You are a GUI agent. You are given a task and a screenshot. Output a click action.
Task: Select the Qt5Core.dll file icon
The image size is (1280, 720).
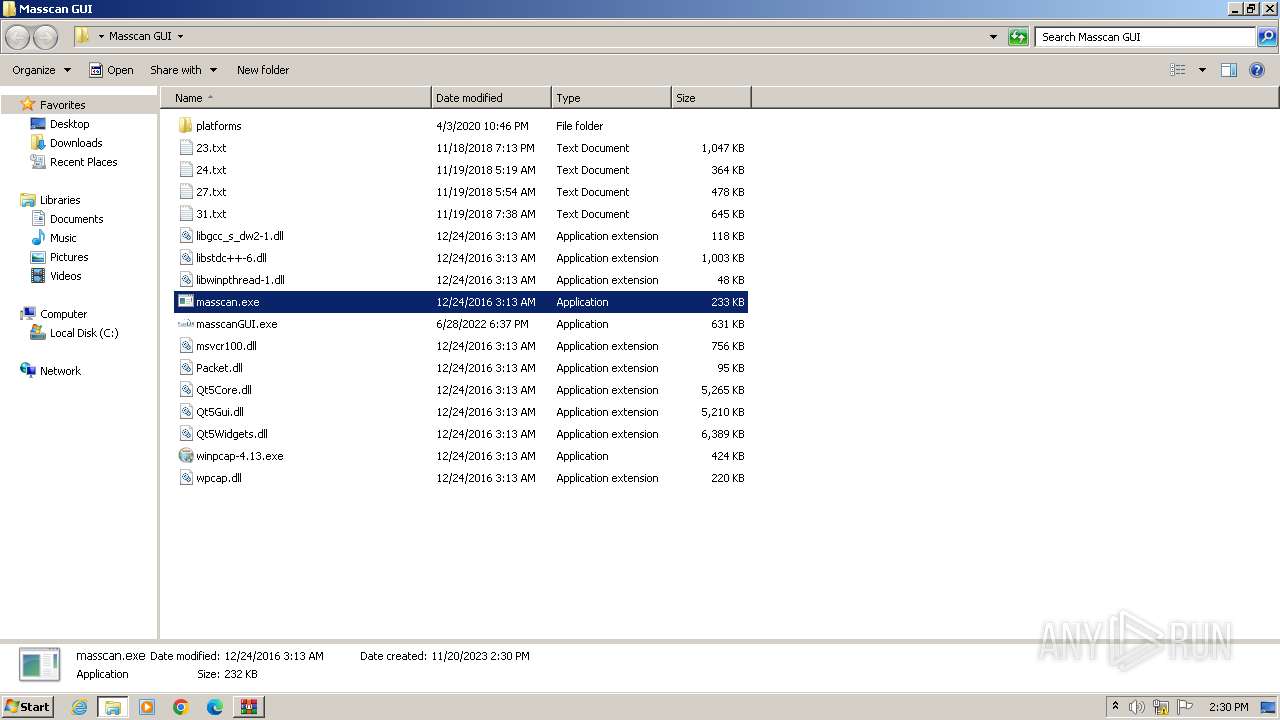pos(185,390)
